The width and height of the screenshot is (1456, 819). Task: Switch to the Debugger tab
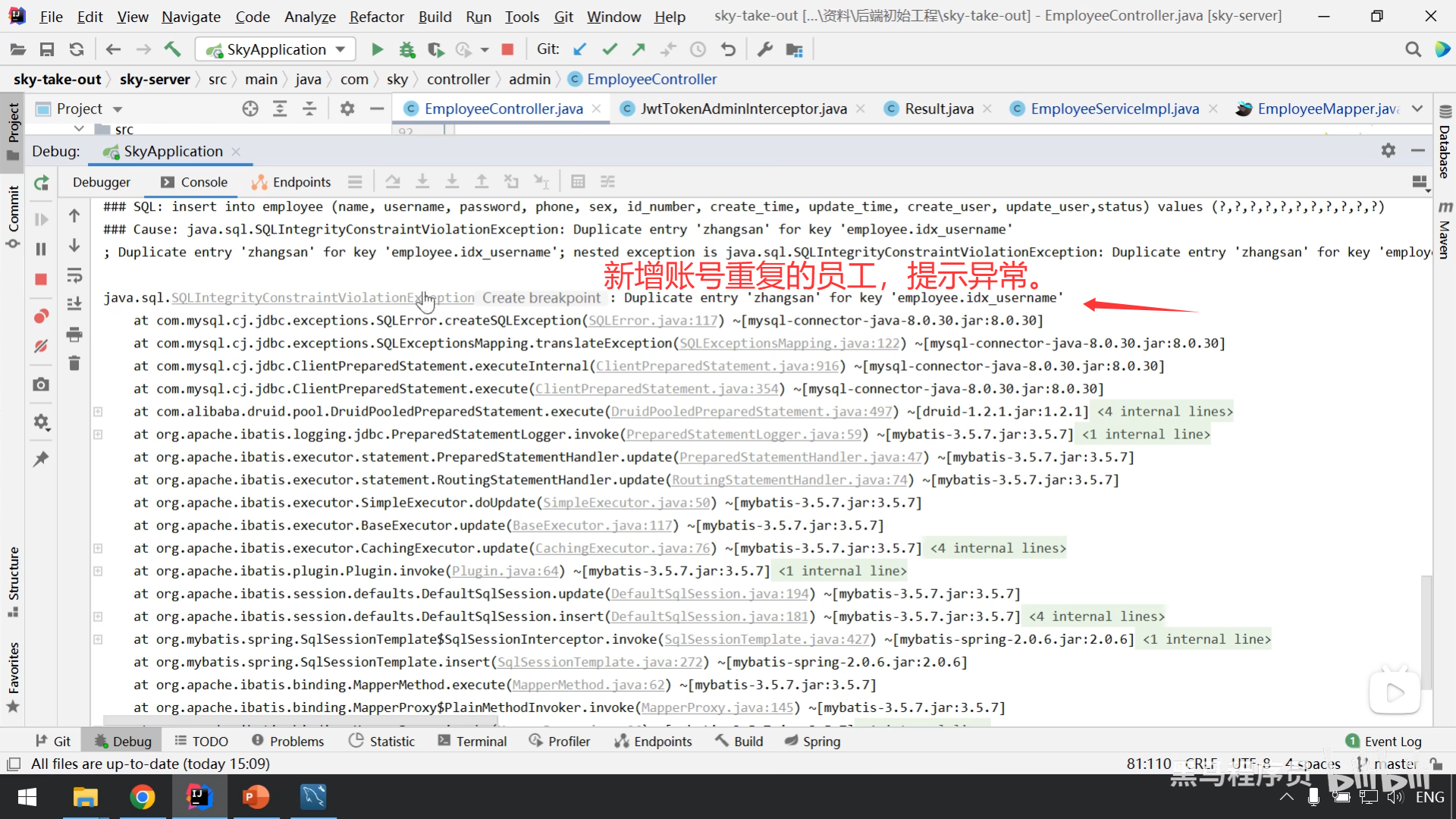point(102,182)
